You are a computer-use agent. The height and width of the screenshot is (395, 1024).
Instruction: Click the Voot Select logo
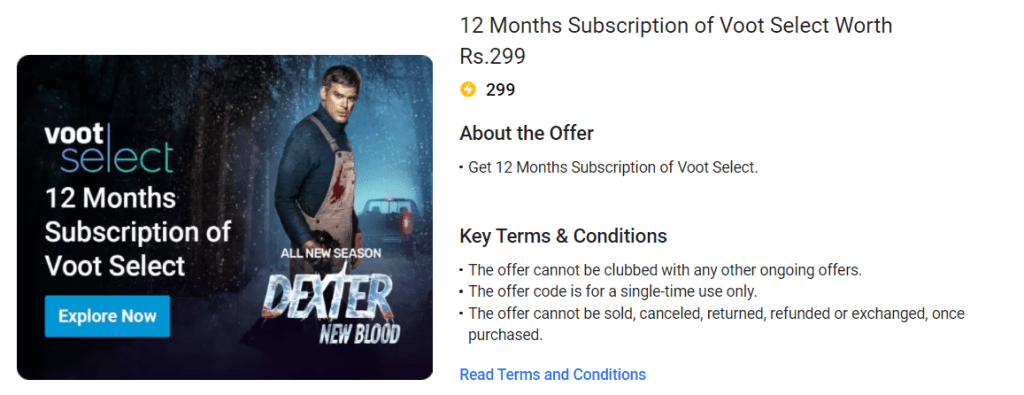(x=109, y=149)
